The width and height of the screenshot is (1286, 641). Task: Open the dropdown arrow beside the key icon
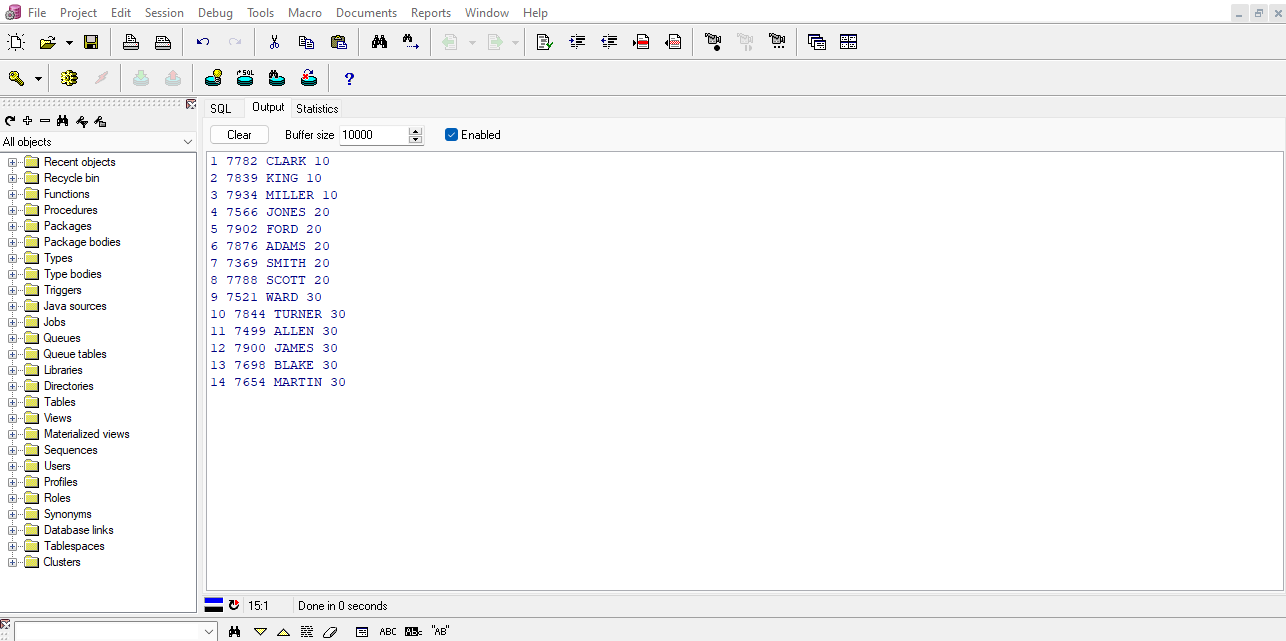coord(38,78)
